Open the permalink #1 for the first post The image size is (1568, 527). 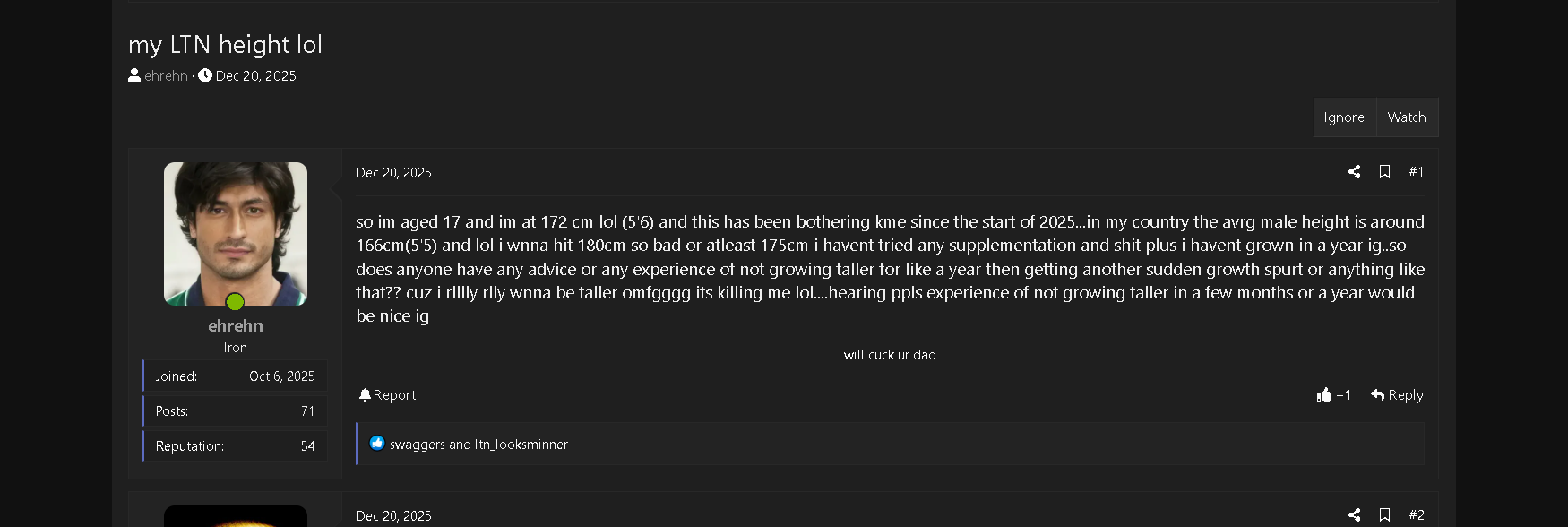[x=1417, y=171]
